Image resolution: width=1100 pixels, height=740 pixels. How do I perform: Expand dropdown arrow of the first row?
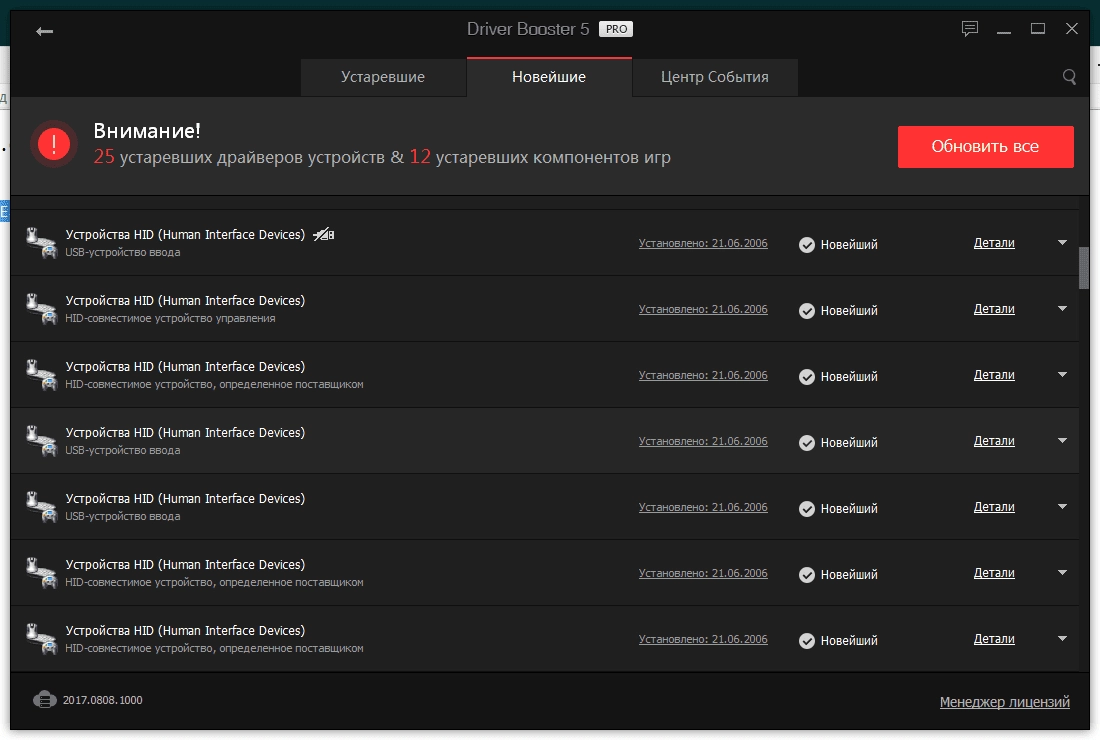(1062, 243)
